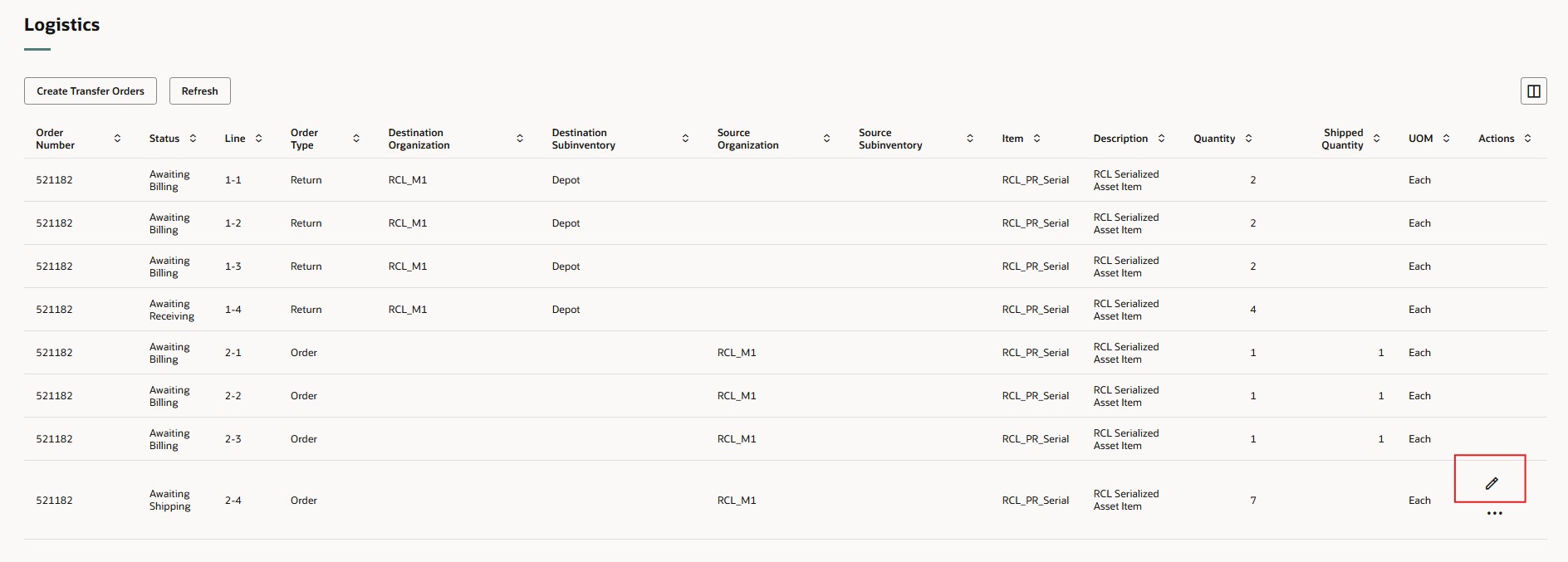Image resolution: width=1568 pixels, height=562 pixels.
Task: Sort the Quantity column
Action: (x=1248, y=139)
